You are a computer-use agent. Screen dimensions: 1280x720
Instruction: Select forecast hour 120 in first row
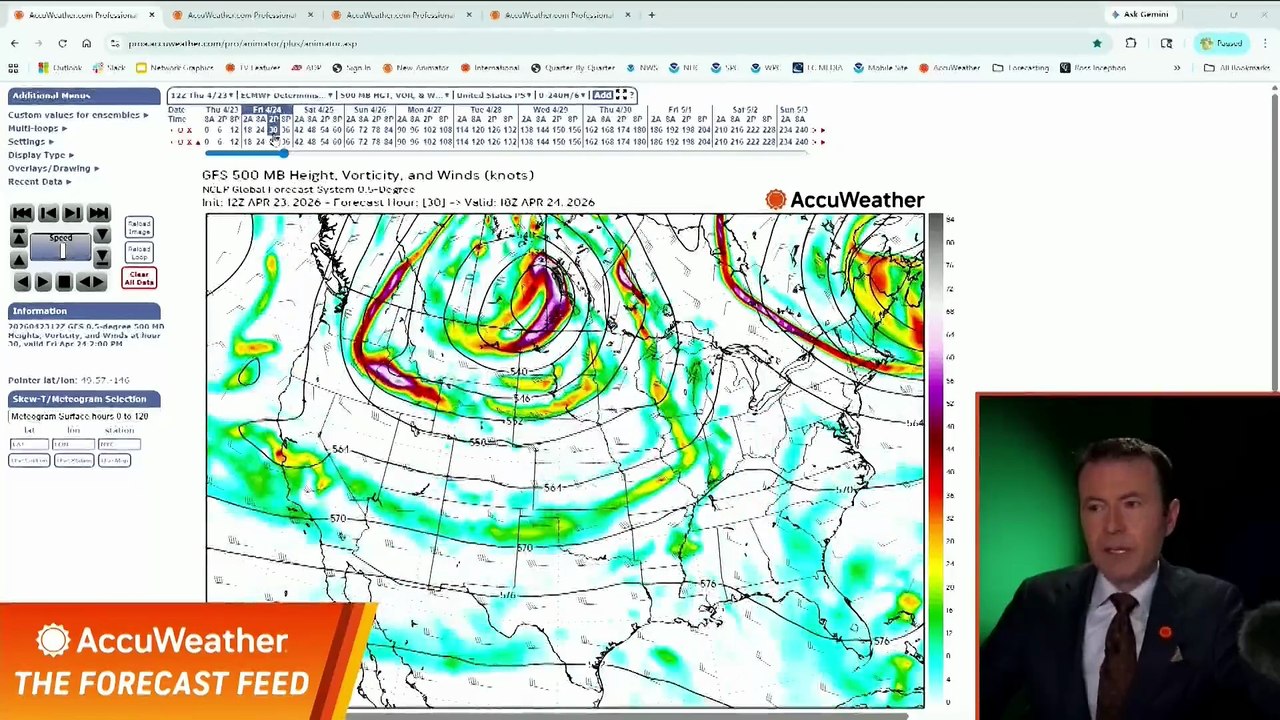click(x=478, y=130)
